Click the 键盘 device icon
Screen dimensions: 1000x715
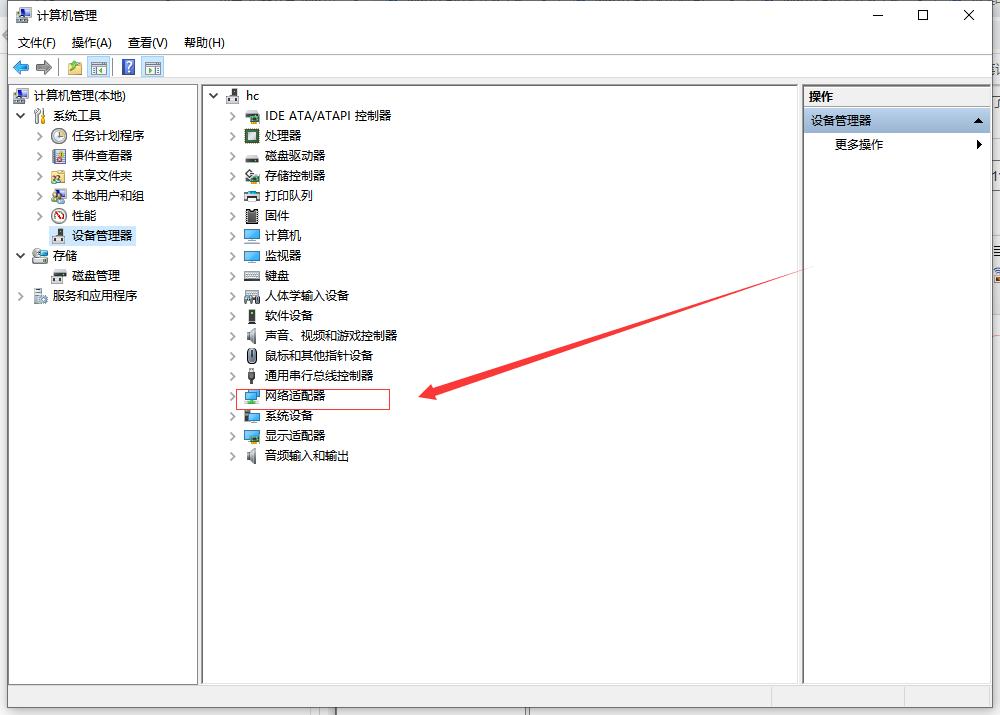click(252, 276)
